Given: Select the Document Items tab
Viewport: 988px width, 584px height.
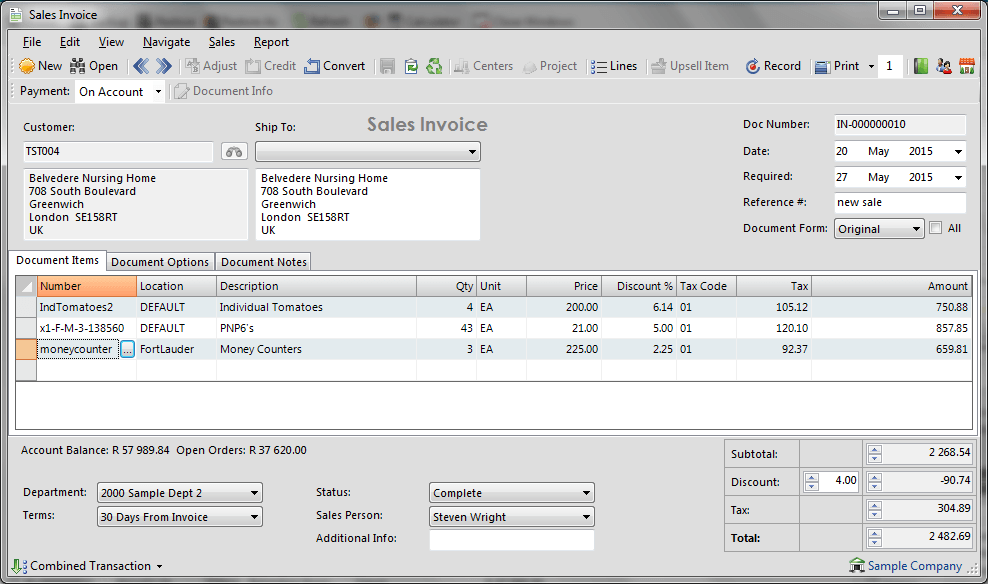Looking at the screenshot, I should coord(57,260).
